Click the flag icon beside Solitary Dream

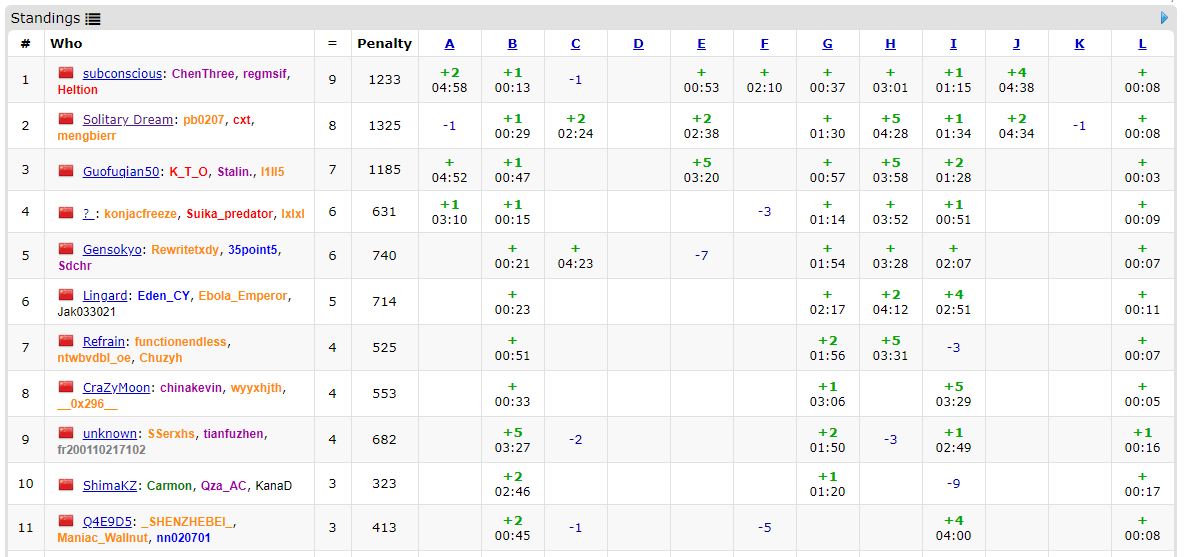[67, 119]
